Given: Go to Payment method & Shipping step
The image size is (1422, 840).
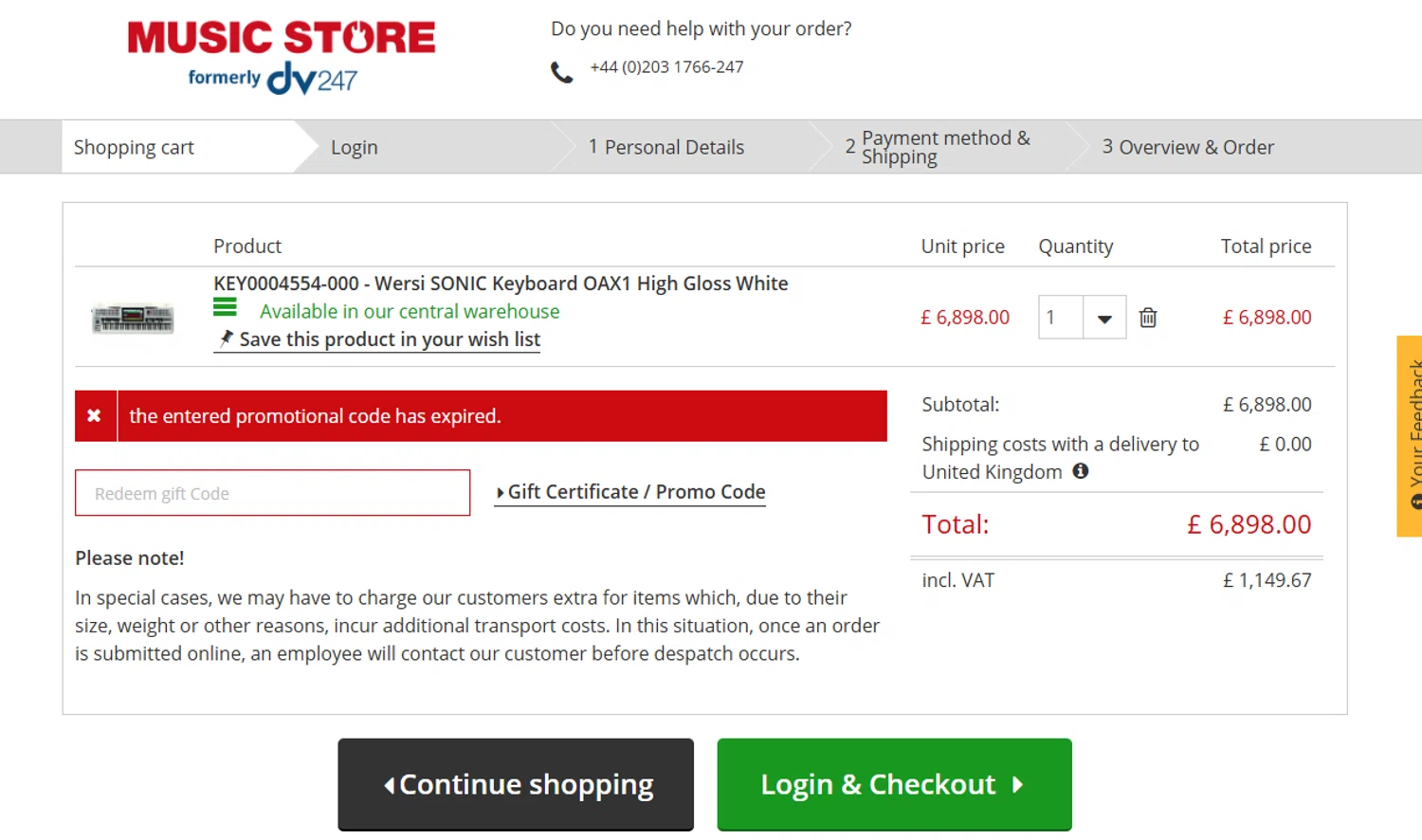Looking at the screenshot, I should pos(939,147).
